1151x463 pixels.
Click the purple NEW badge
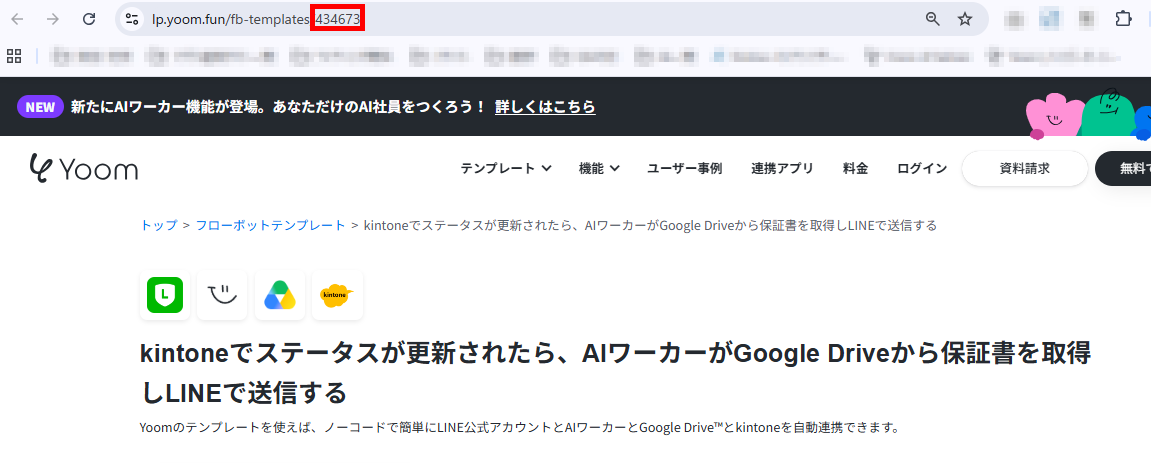[x=40, y=107]
